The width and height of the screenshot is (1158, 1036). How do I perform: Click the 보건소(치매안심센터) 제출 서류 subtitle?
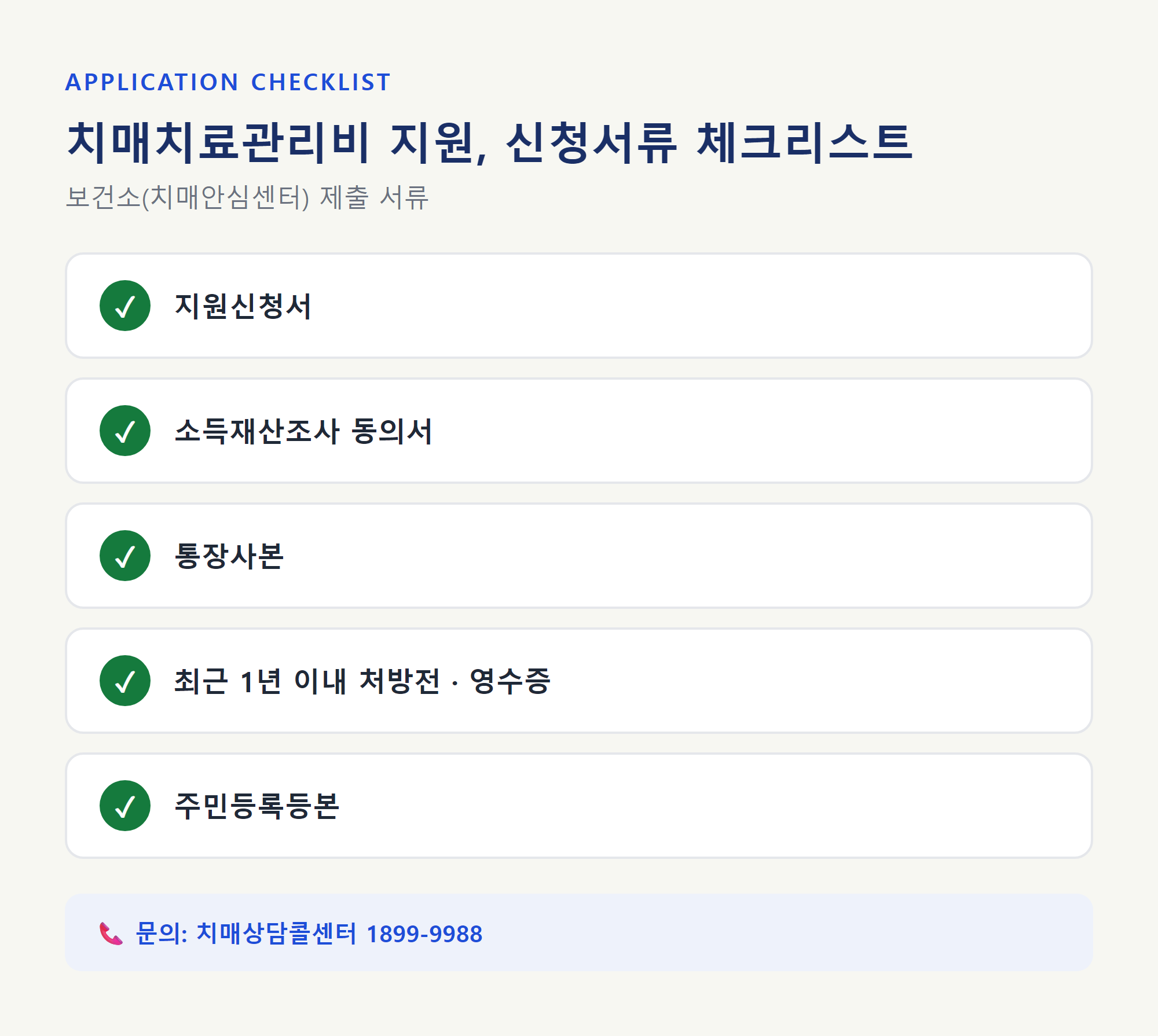(x=247, y=197)
